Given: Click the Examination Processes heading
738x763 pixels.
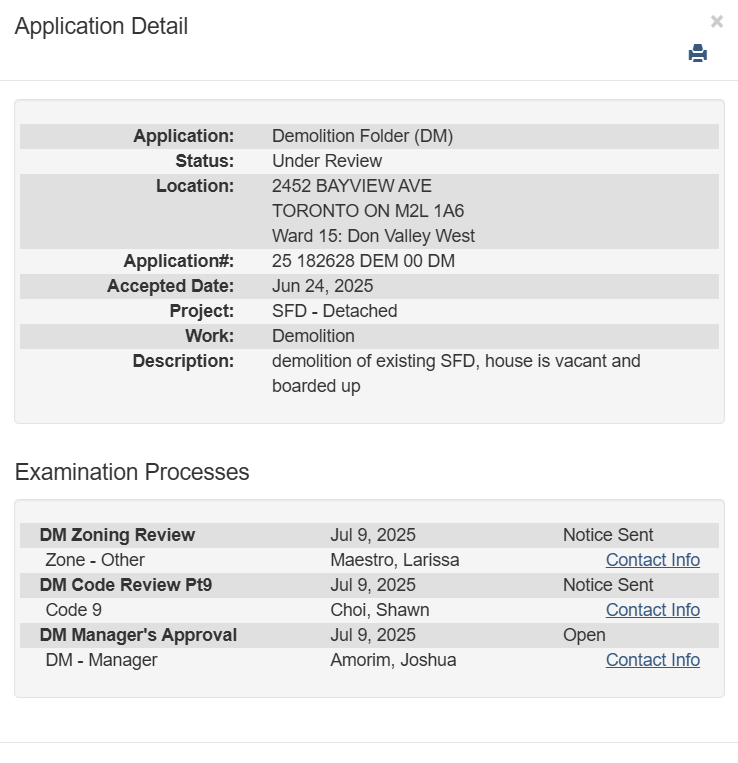Looking at the screenshot, I should click(x=132, y=472).
